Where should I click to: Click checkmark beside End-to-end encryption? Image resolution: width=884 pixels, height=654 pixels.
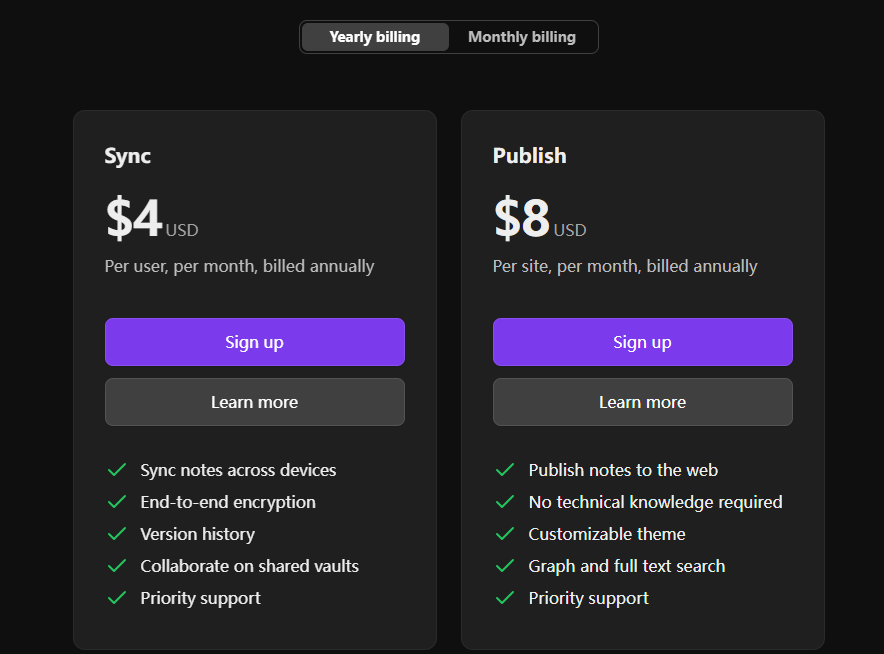click(x=117, y=502)
